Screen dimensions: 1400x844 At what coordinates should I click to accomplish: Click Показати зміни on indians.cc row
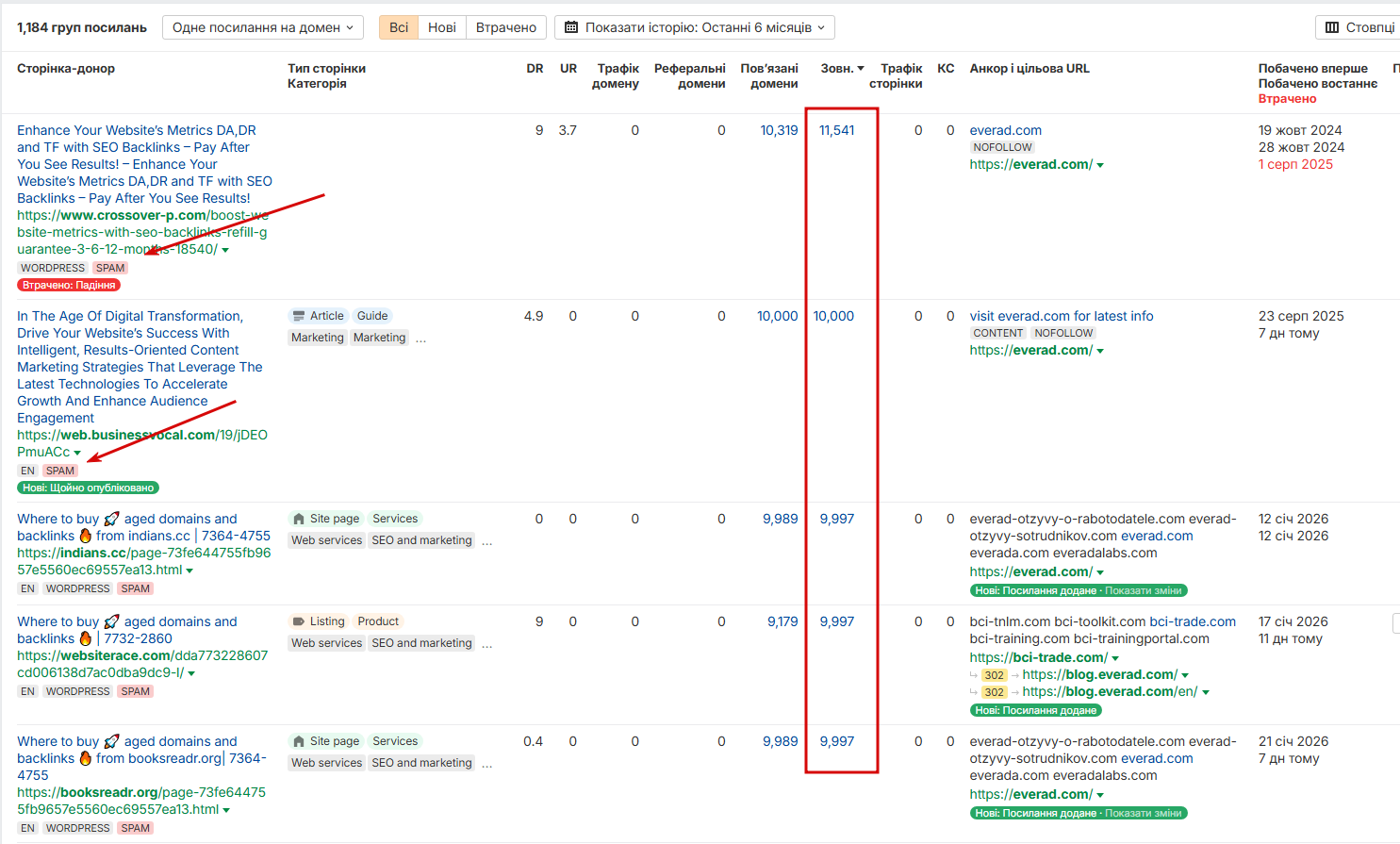(1143, 590)
